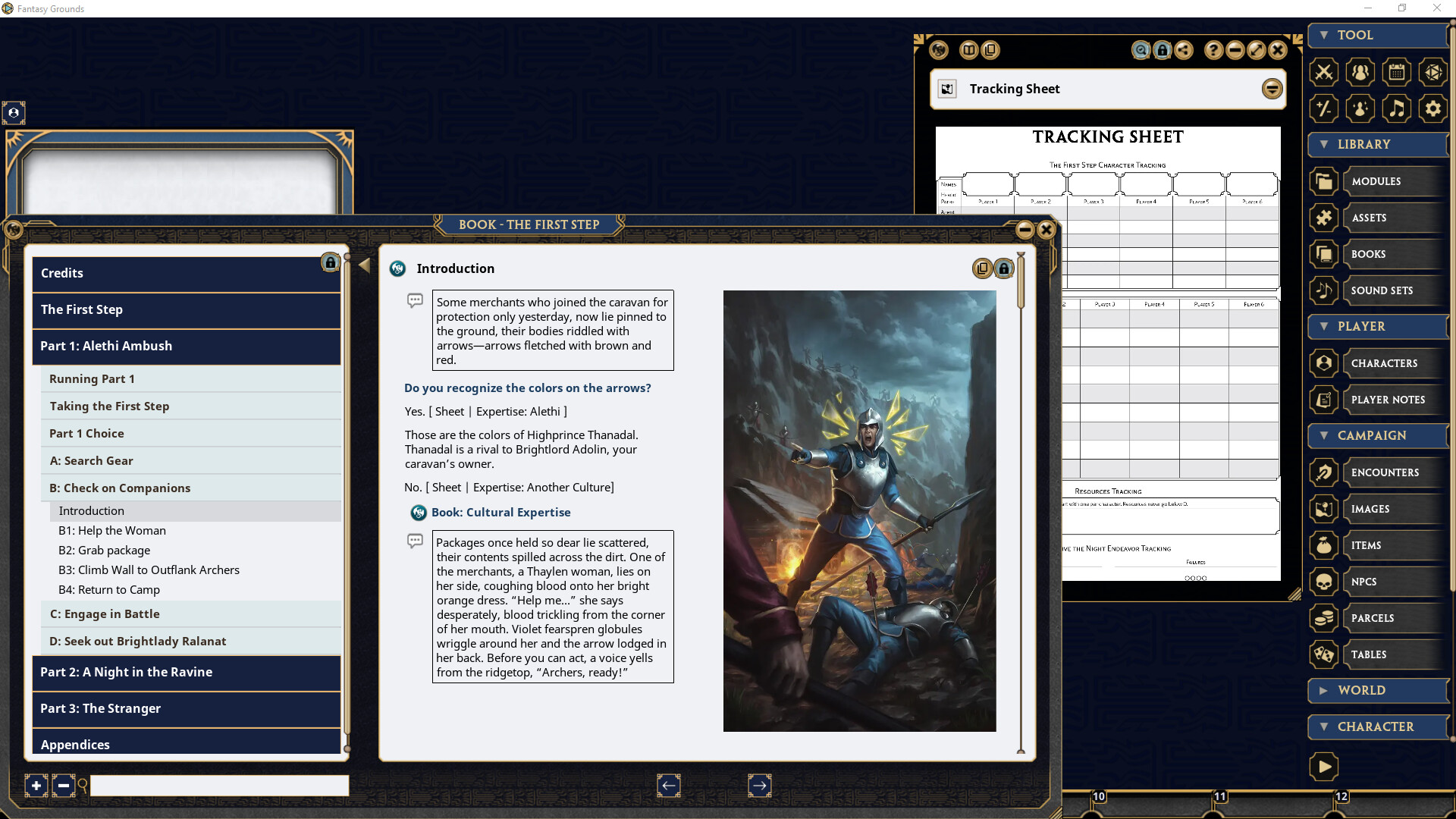Open Player Notes
The width and height of the screenshot is (1456, 819).
[x=1386, y=400]
